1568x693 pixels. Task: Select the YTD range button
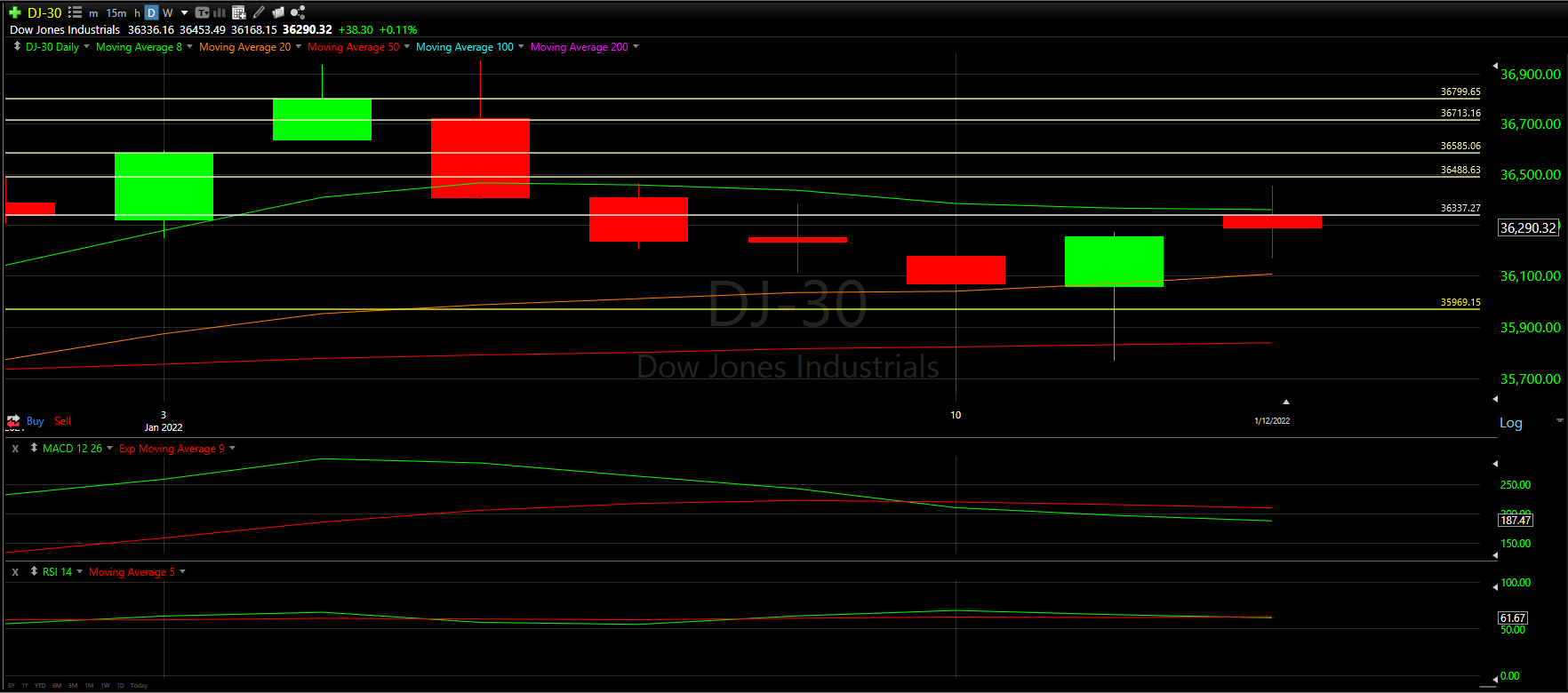[x=40, y=686]
